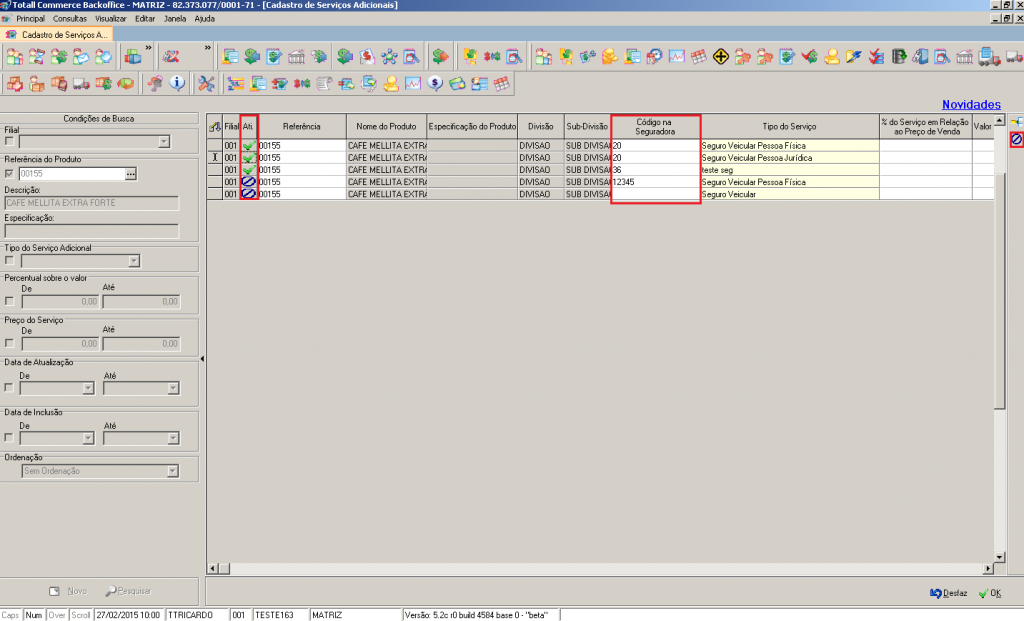Click the blue info icon in toolbar
1024x621 pixels.
coord(177,83)
